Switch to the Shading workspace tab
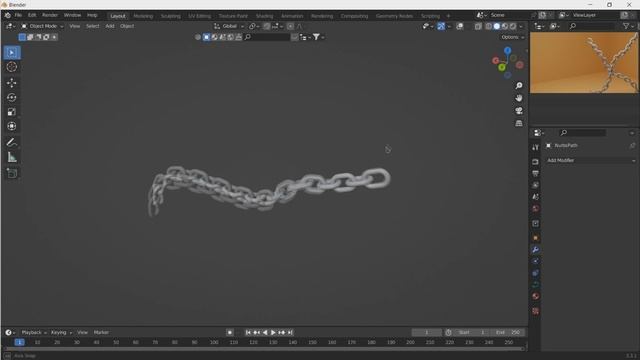 pos(264,16)
